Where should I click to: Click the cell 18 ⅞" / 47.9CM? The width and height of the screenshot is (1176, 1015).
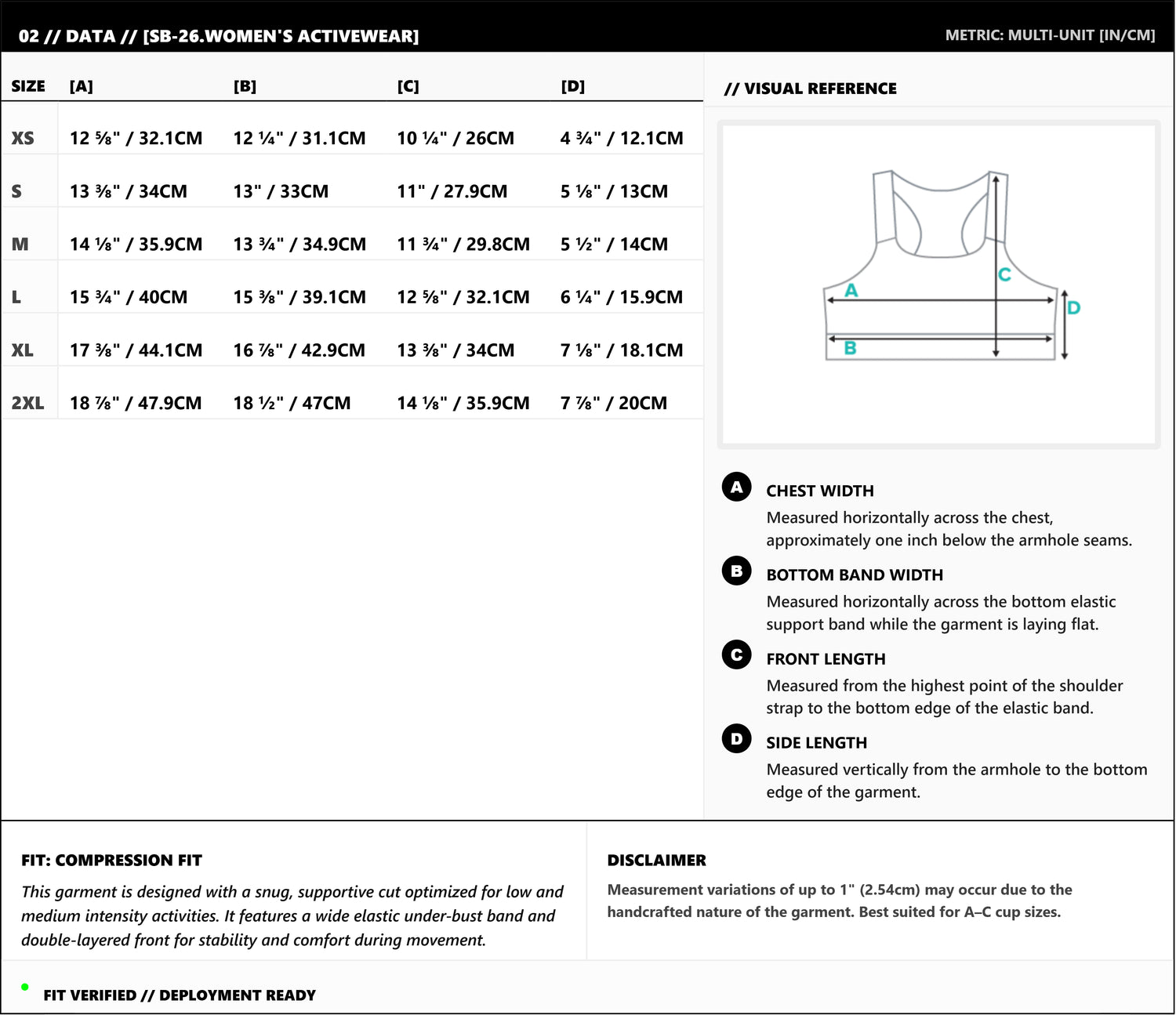coord(136,403)
